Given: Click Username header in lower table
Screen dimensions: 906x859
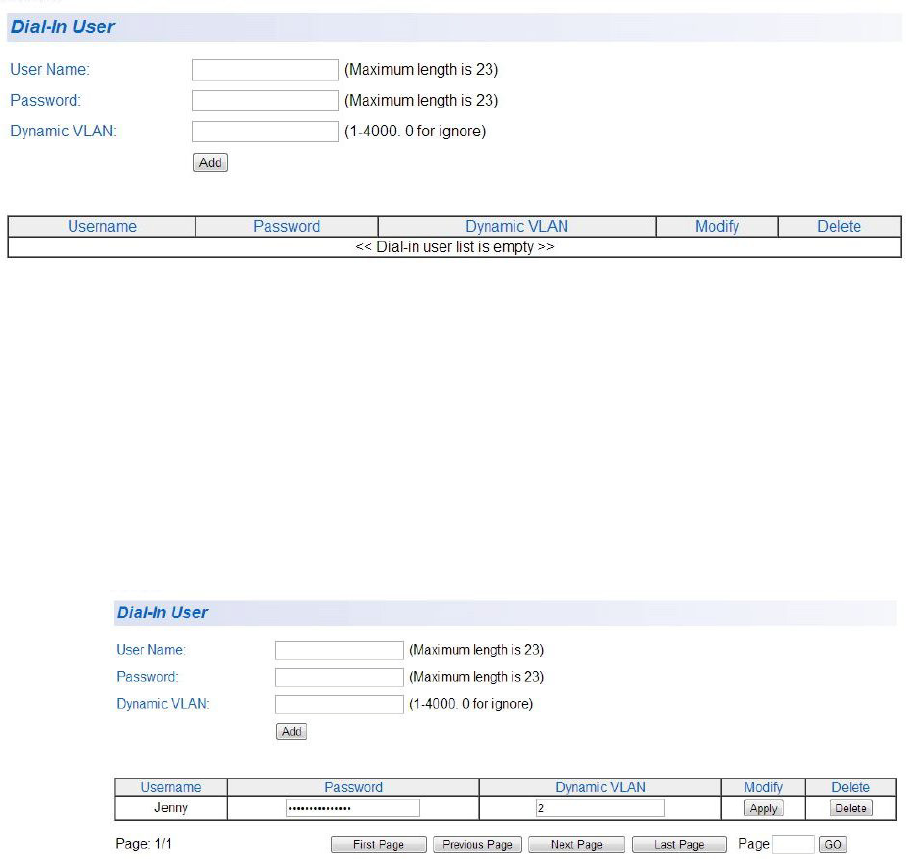Looking at the screenshot, I should point(171,787).
